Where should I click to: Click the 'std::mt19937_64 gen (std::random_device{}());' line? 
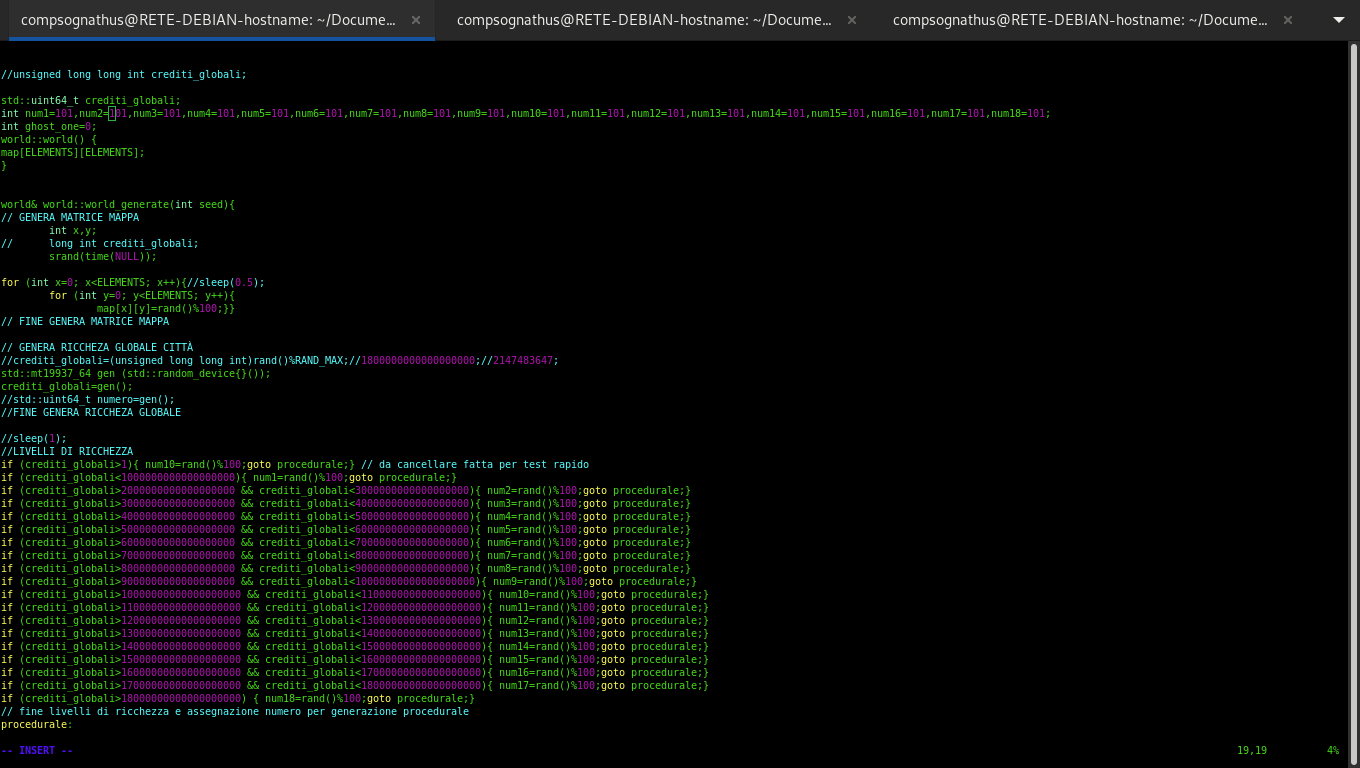click(x=136, y=373)
